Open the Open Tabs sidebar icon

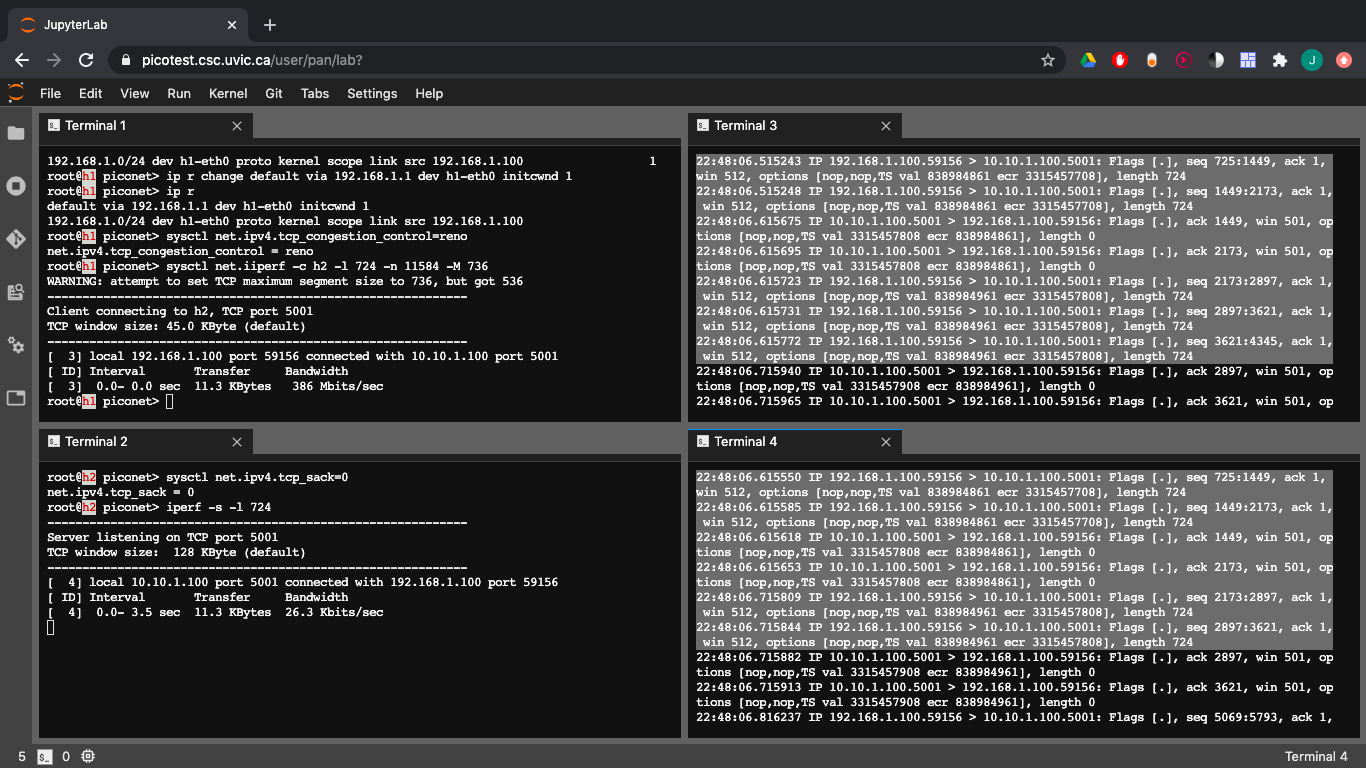[x=16, y=398]
